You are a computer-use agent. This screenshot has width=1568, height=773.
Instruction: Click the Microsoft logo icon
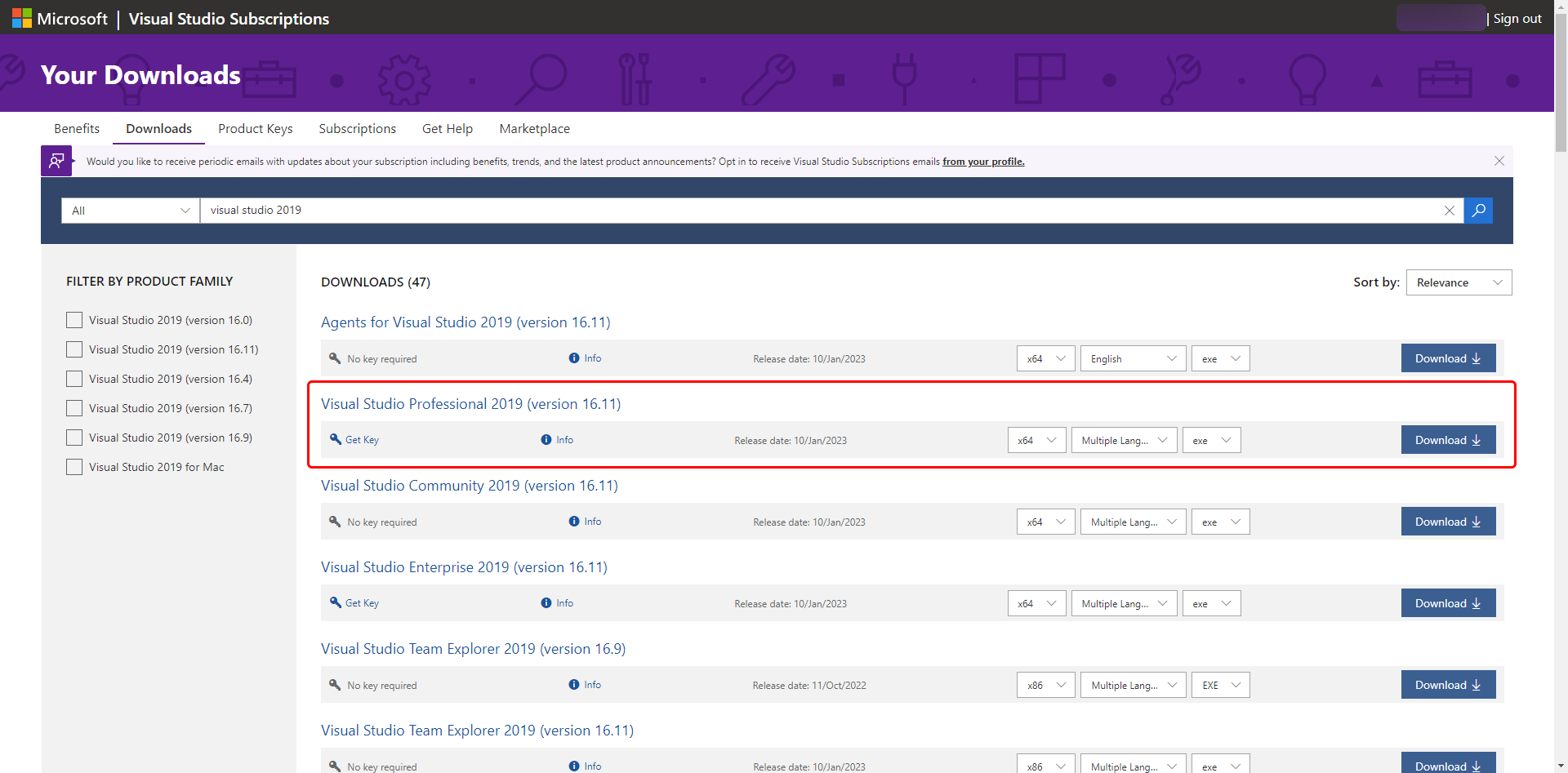[x=22, y=18]
